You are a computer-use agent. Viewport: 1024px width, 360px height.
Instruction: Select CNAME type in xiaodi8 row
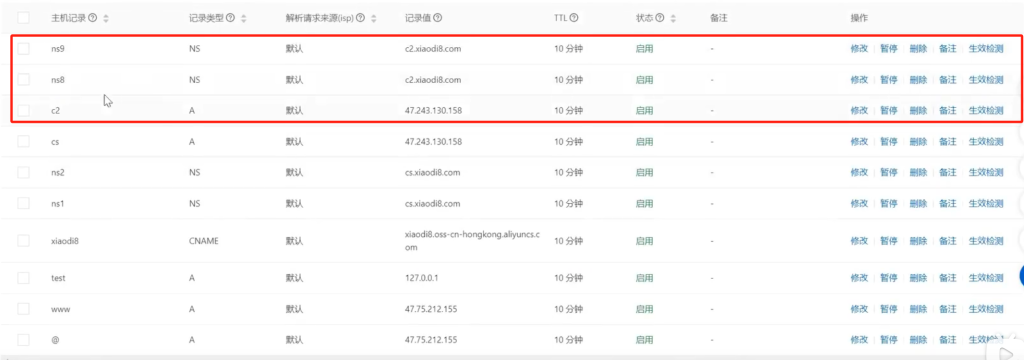[x=204, y=241]
